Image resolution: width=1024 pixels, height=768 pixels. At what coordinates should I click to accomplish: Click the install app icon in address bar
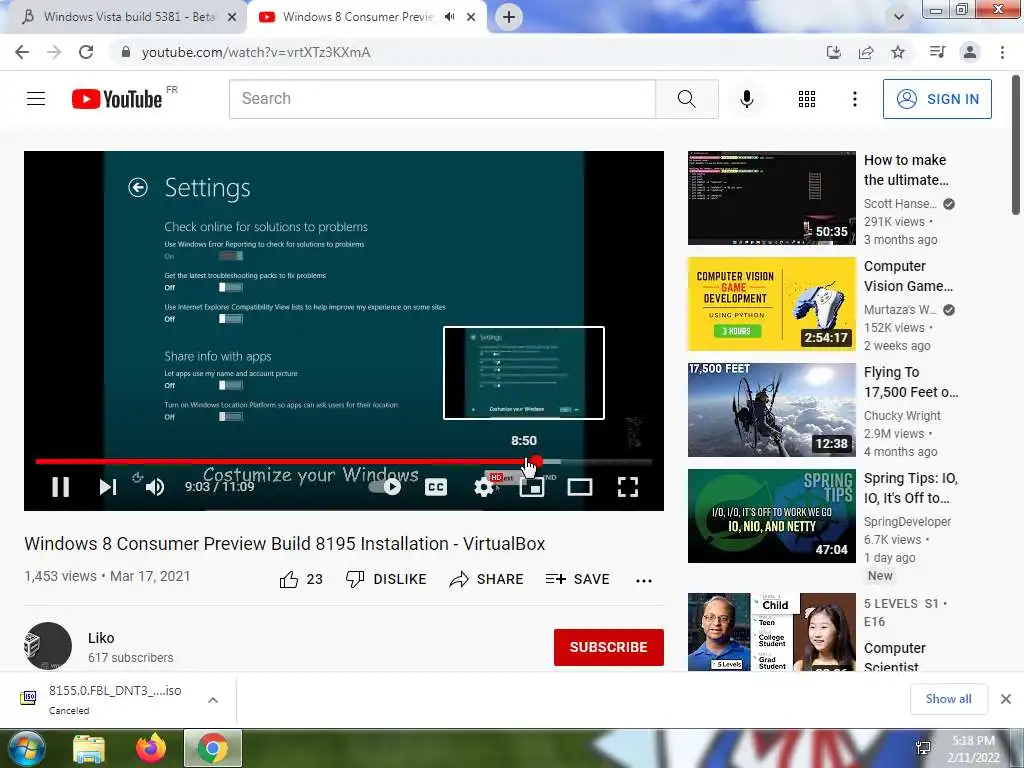(x=834, y=52)
